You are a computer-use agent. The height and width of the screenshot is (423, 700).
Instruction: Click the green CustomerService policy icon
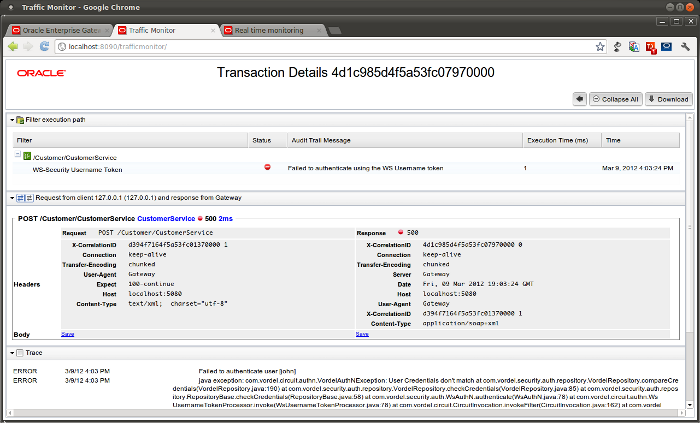tap(27, 156)
